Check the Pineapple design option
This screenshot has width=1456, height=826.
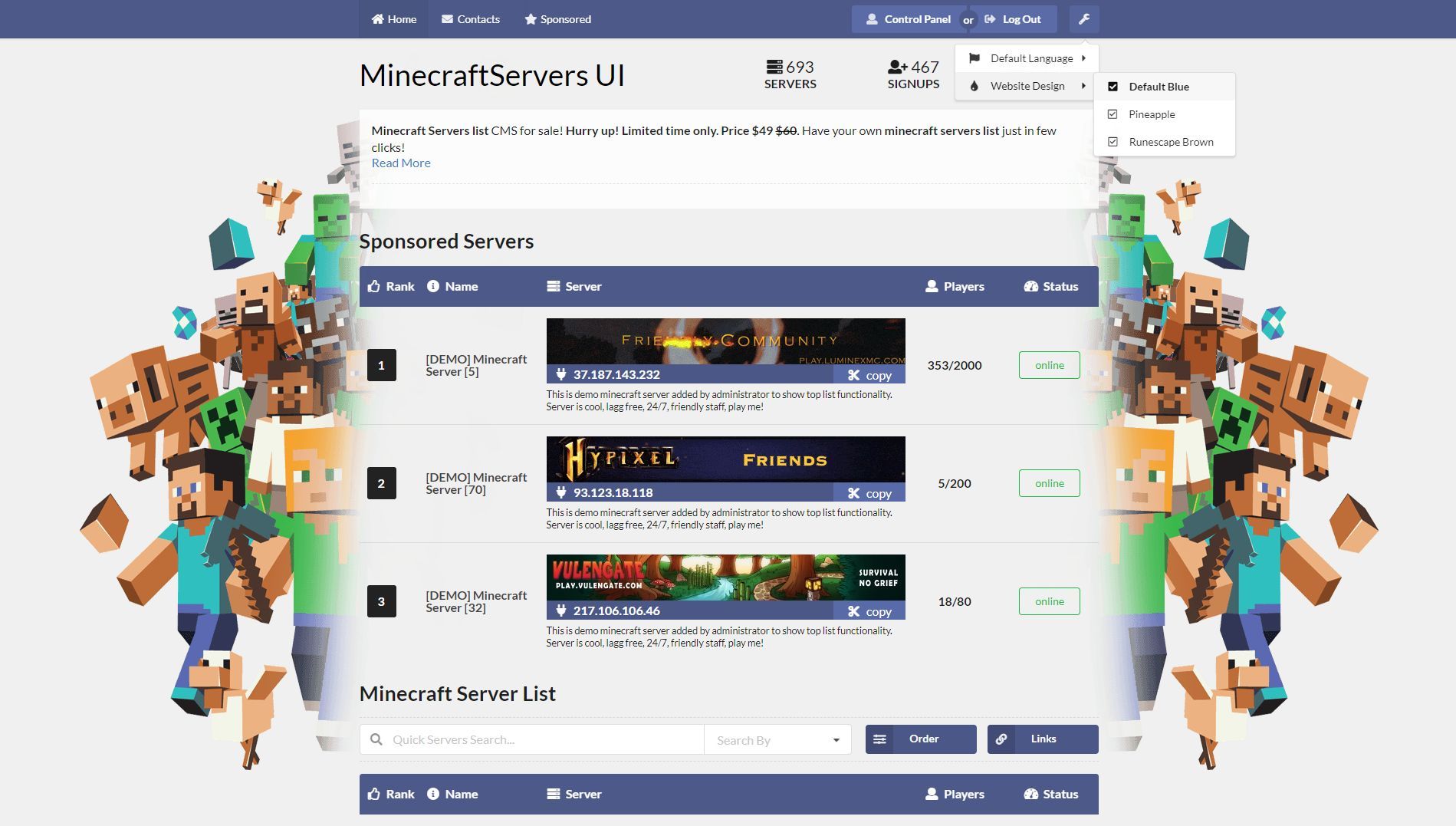[x=1113, y=114]
